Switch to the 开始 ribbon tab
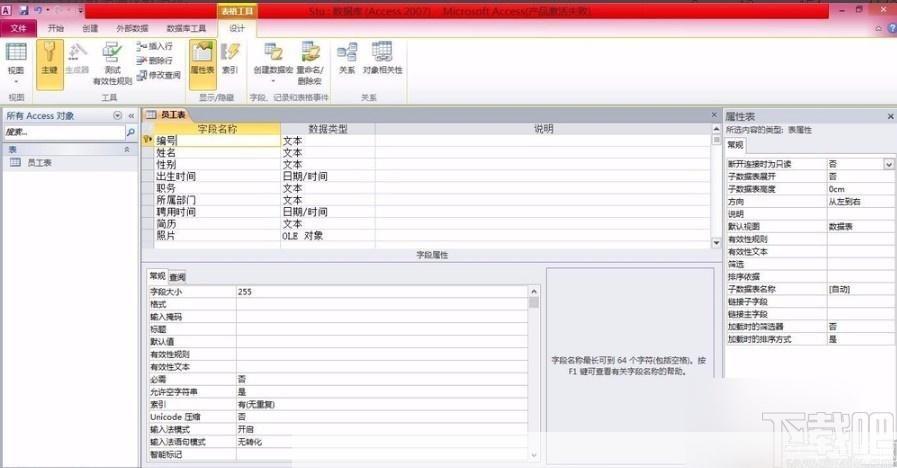This screenshot has height=468, width=897. [56, 28]
